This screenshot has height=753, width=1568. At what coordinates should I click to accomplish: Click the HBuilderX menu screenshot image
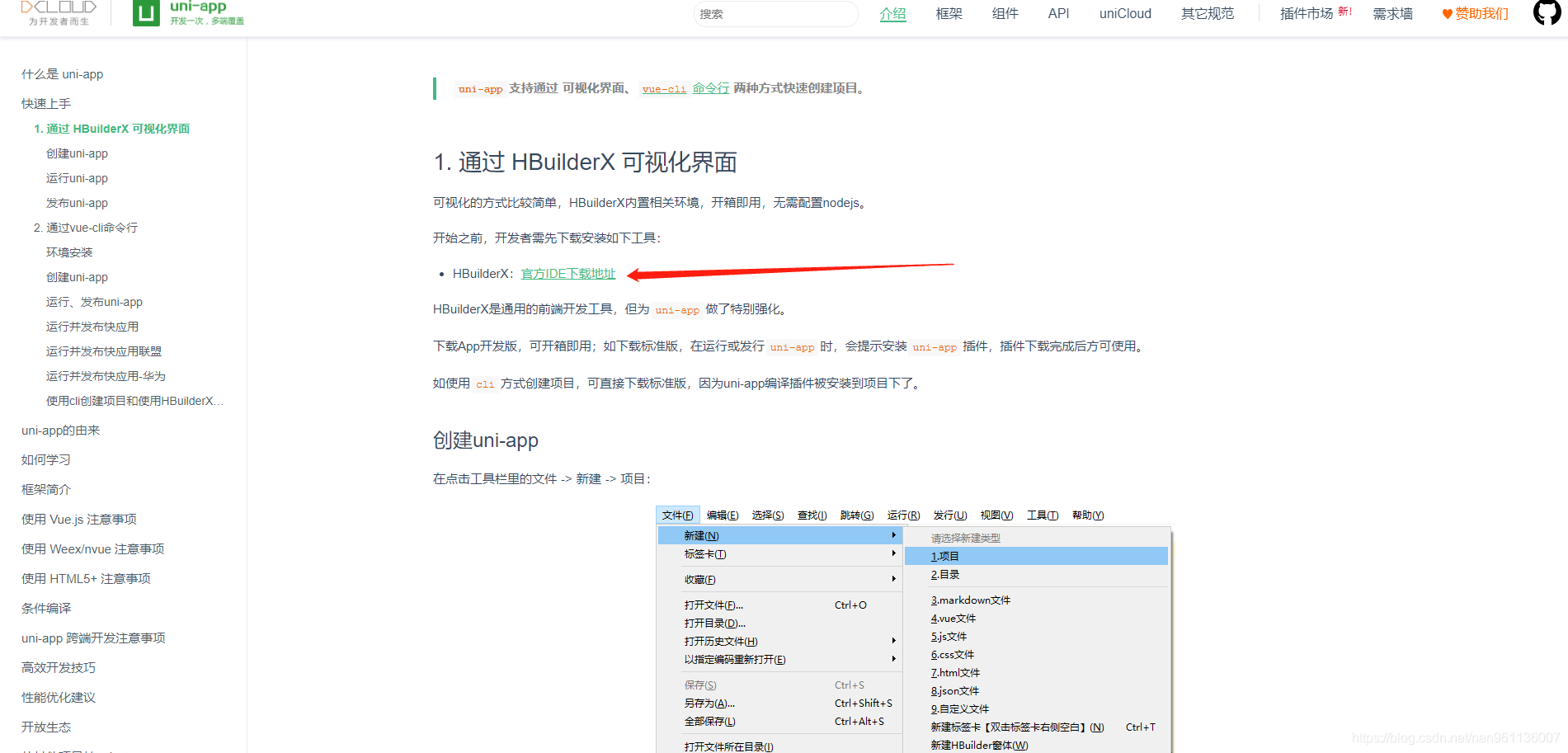point(914,629)
